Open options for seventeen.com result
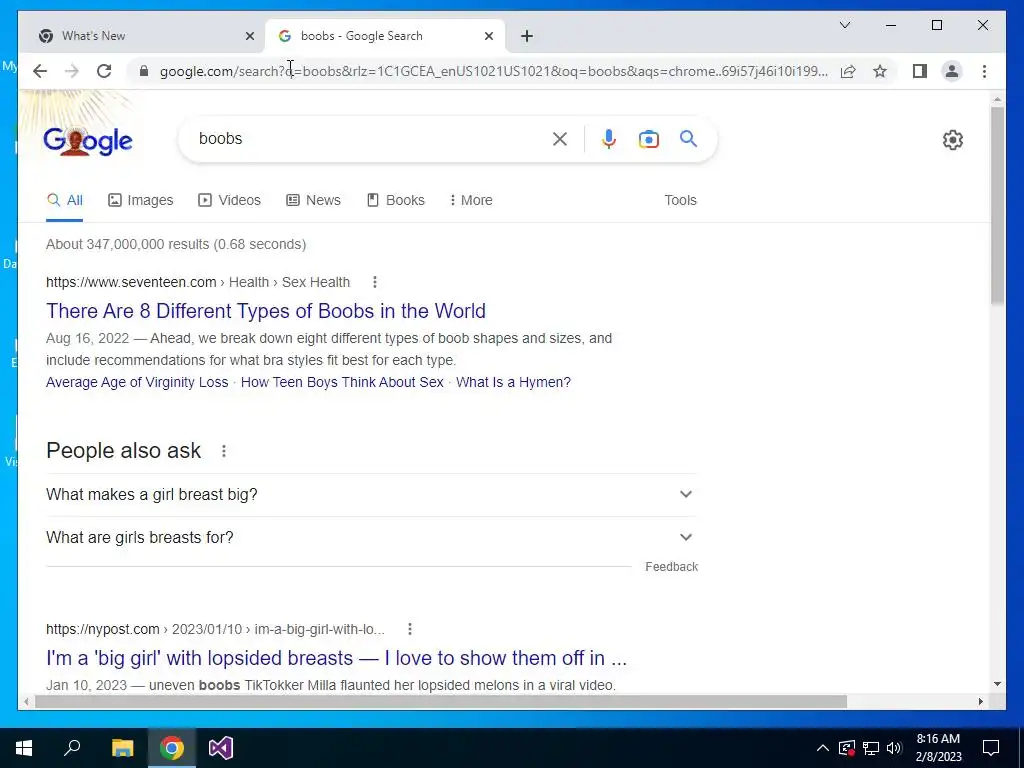This screenshot has width=1024, height=768. point(375,282)
